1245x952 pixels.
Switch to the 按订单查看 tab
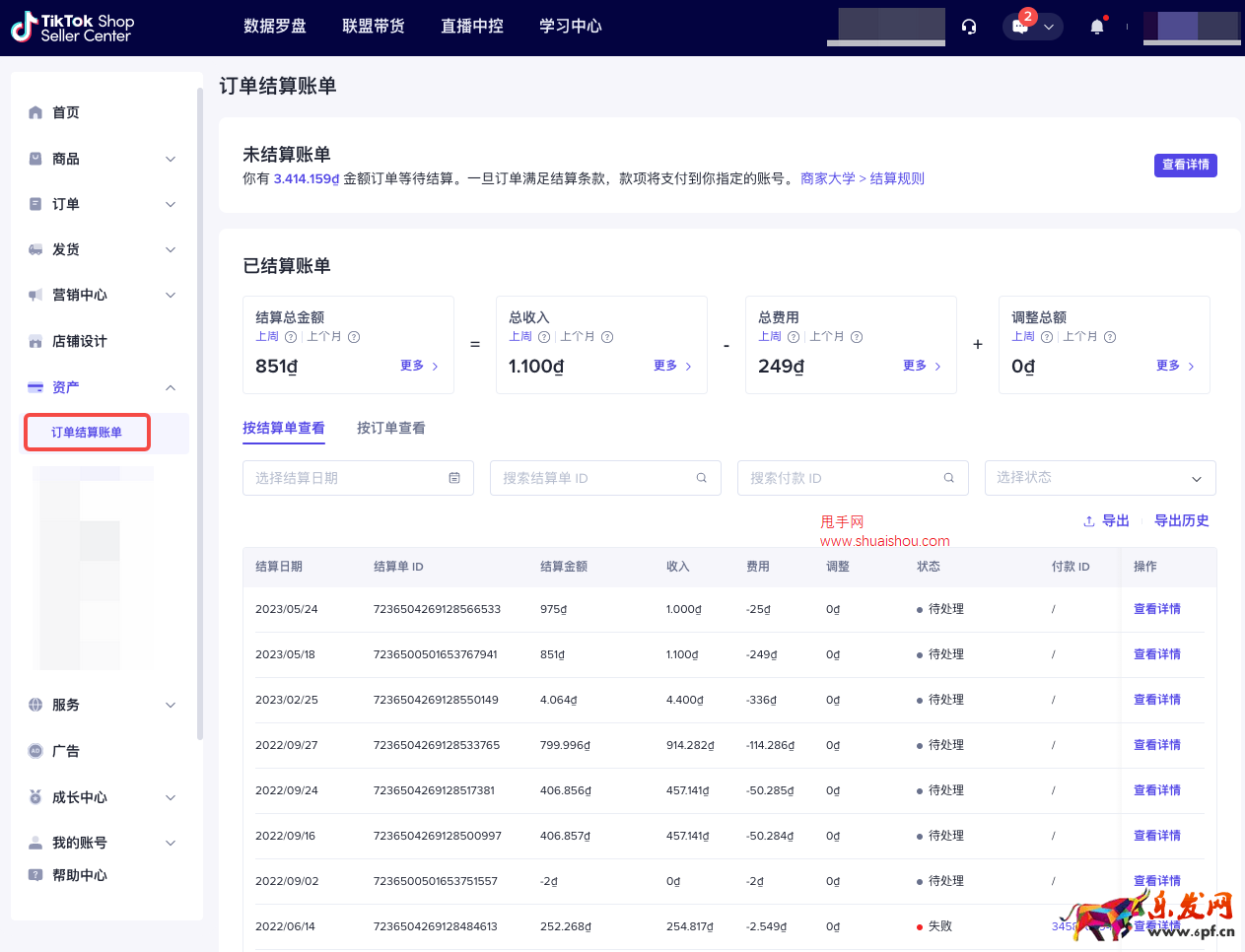pos(390,428)
